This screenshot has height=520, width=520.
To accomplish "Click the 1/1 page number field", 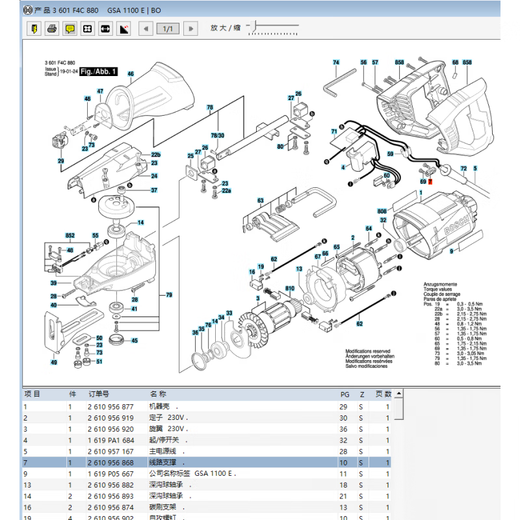I will click(x=168, y=29).
